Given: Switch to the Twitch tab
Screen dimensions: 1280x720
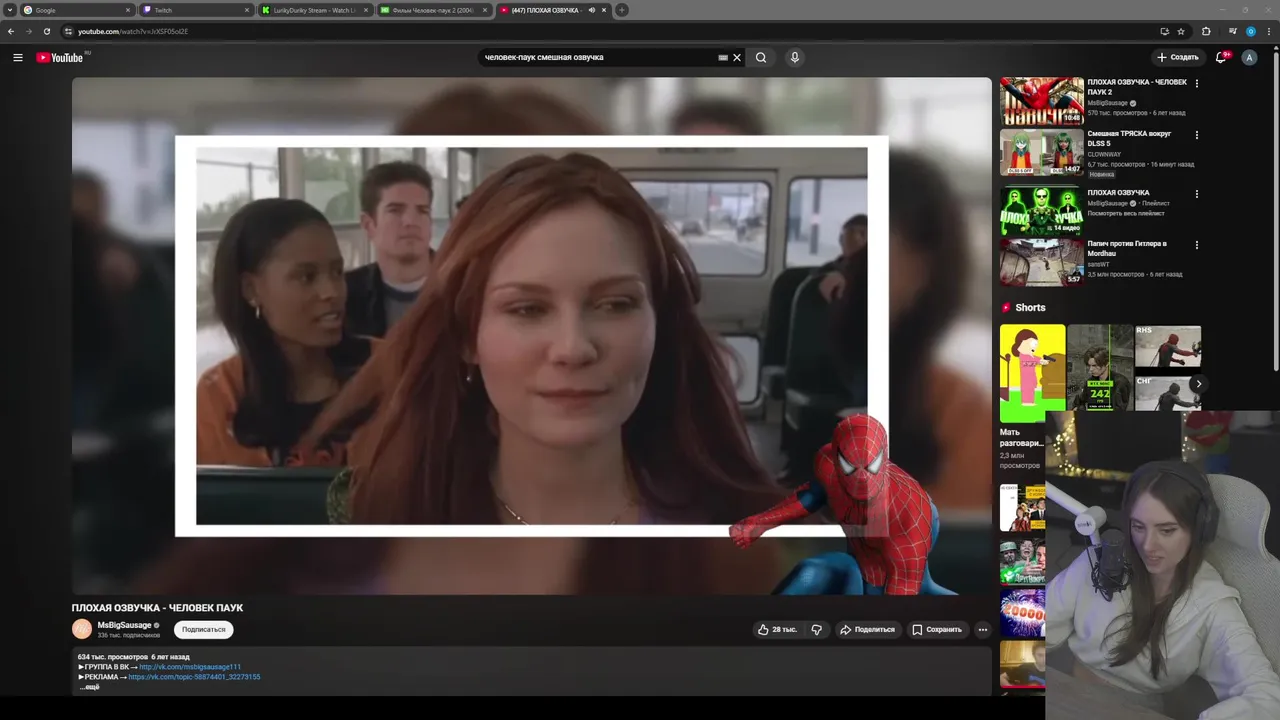Looking at the screenshot, I should pyautogui.click(x=197, y=10).
